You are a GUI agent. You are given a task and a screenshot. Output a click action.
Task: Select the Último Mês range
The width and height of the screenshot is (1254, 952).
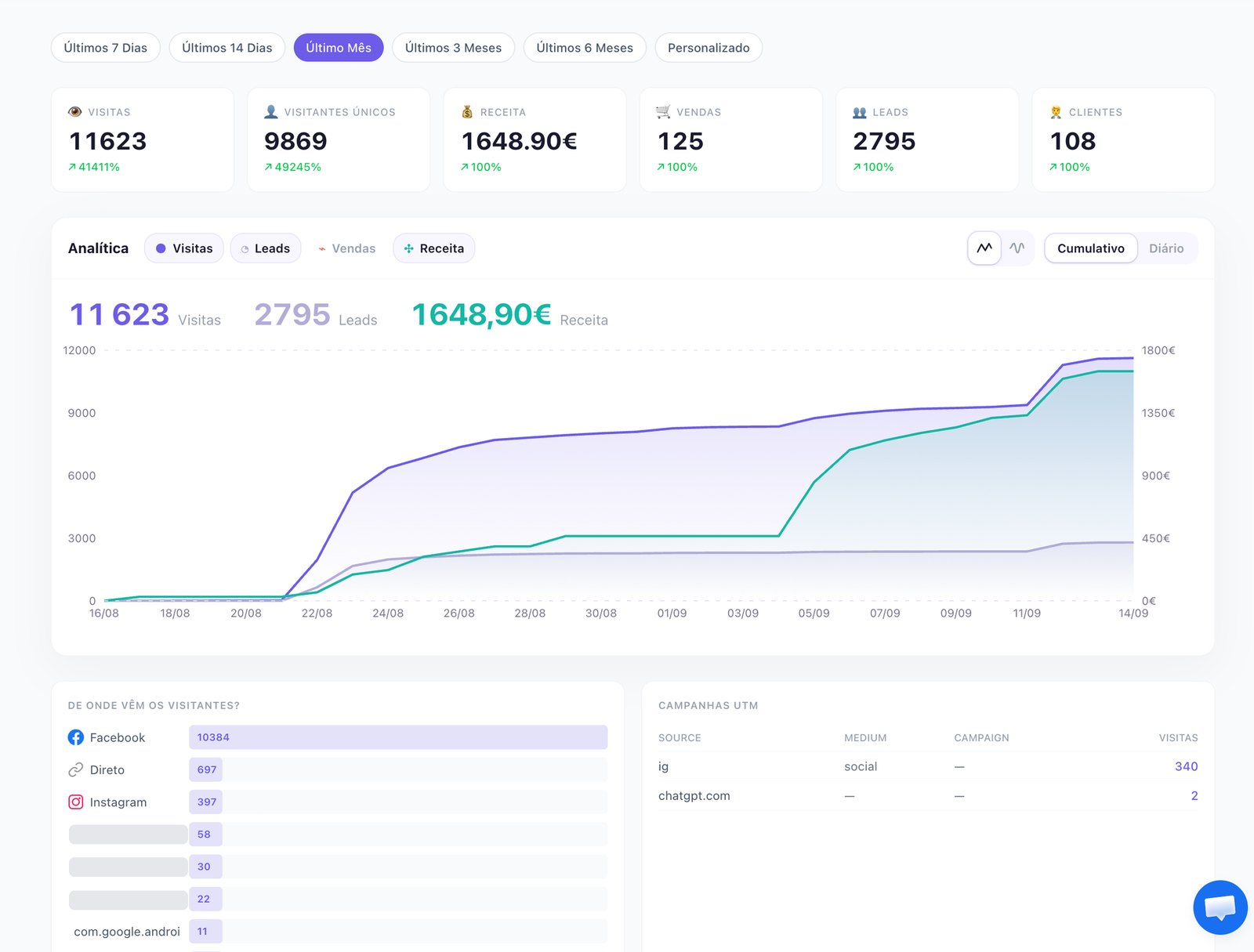point(339,48)
